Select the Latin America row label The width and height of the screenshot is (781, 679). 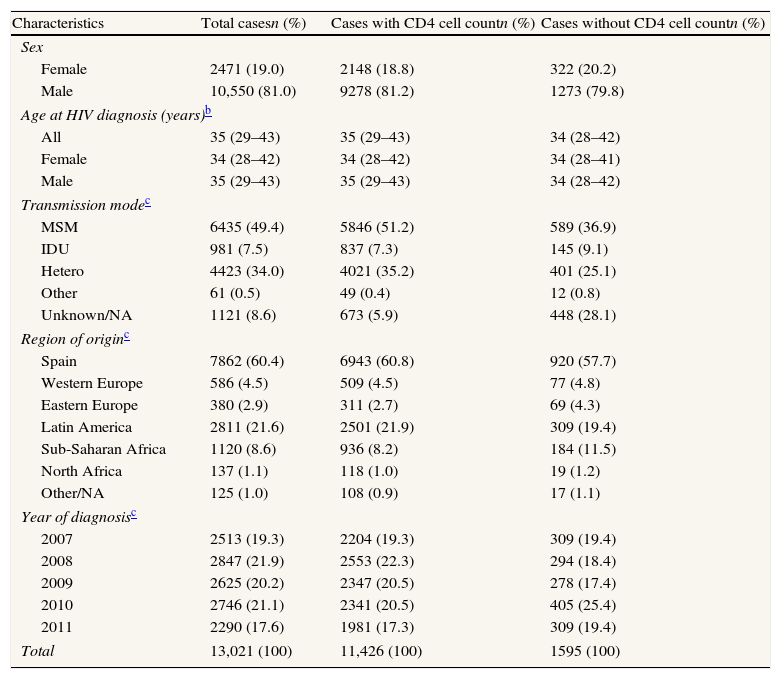coord(85,427)
